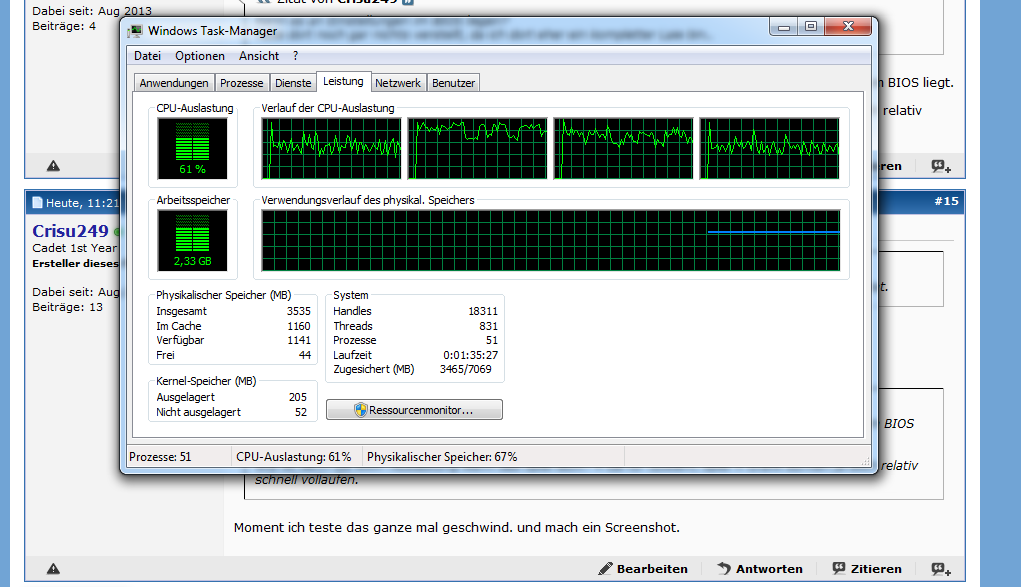Click Antworten on the forum post
1021x587 pixels.
click(760, 569)
